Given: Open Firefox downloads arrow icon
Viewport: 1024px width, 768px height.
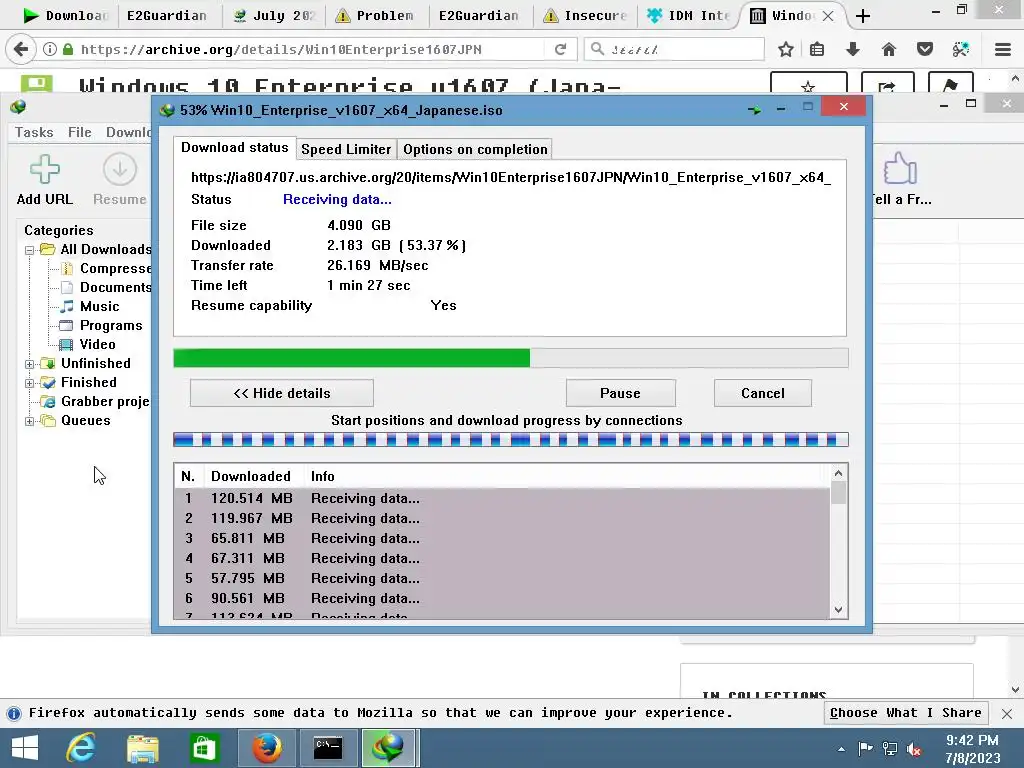Looking at the screenshot, I should [852, 49].
